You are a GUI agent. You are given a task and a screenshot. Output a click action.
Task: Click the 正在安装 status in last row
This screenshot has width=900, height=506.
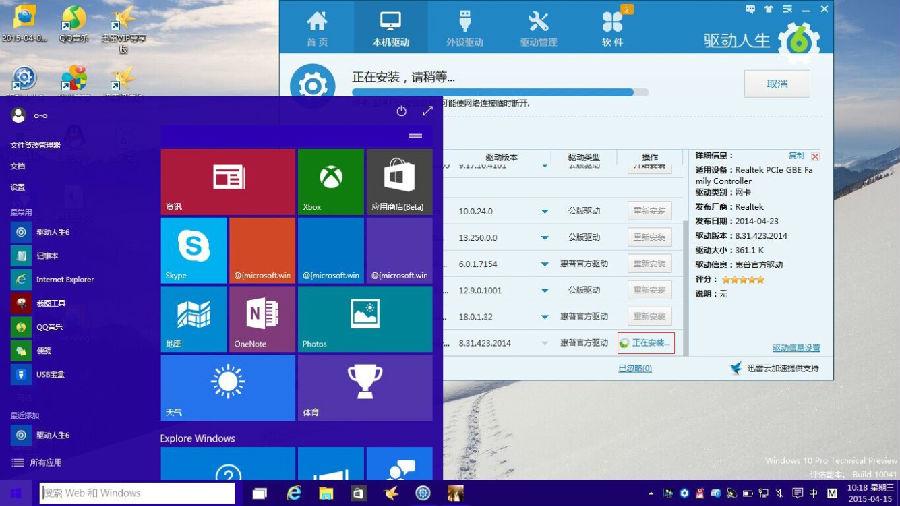point(646,343)
